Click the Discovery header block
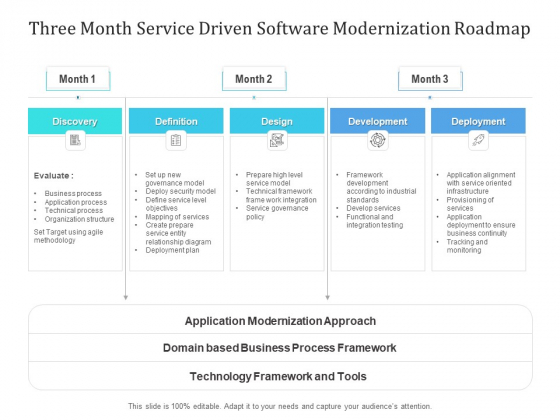The height and width of the screenshot is (420, 560). 75,121
